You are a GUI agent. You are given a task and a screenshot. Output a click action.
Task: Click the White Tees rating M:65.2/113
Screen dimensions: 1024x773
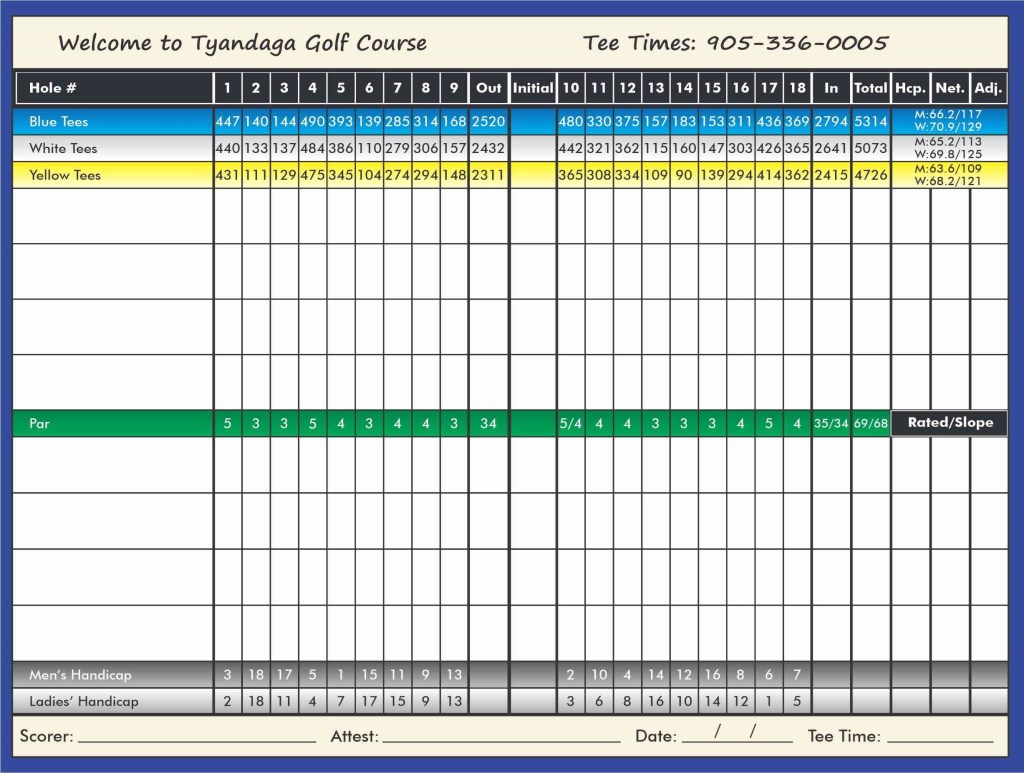(948, 142)
